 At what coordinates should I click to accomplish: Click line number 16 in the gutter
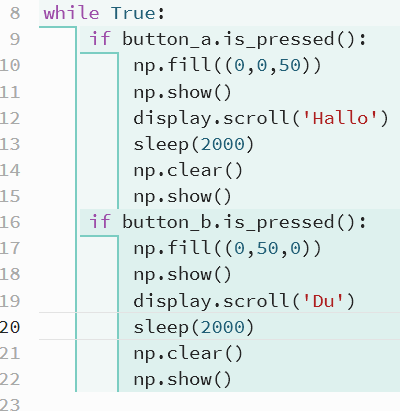pyautogui.click(x=10, y=222)
